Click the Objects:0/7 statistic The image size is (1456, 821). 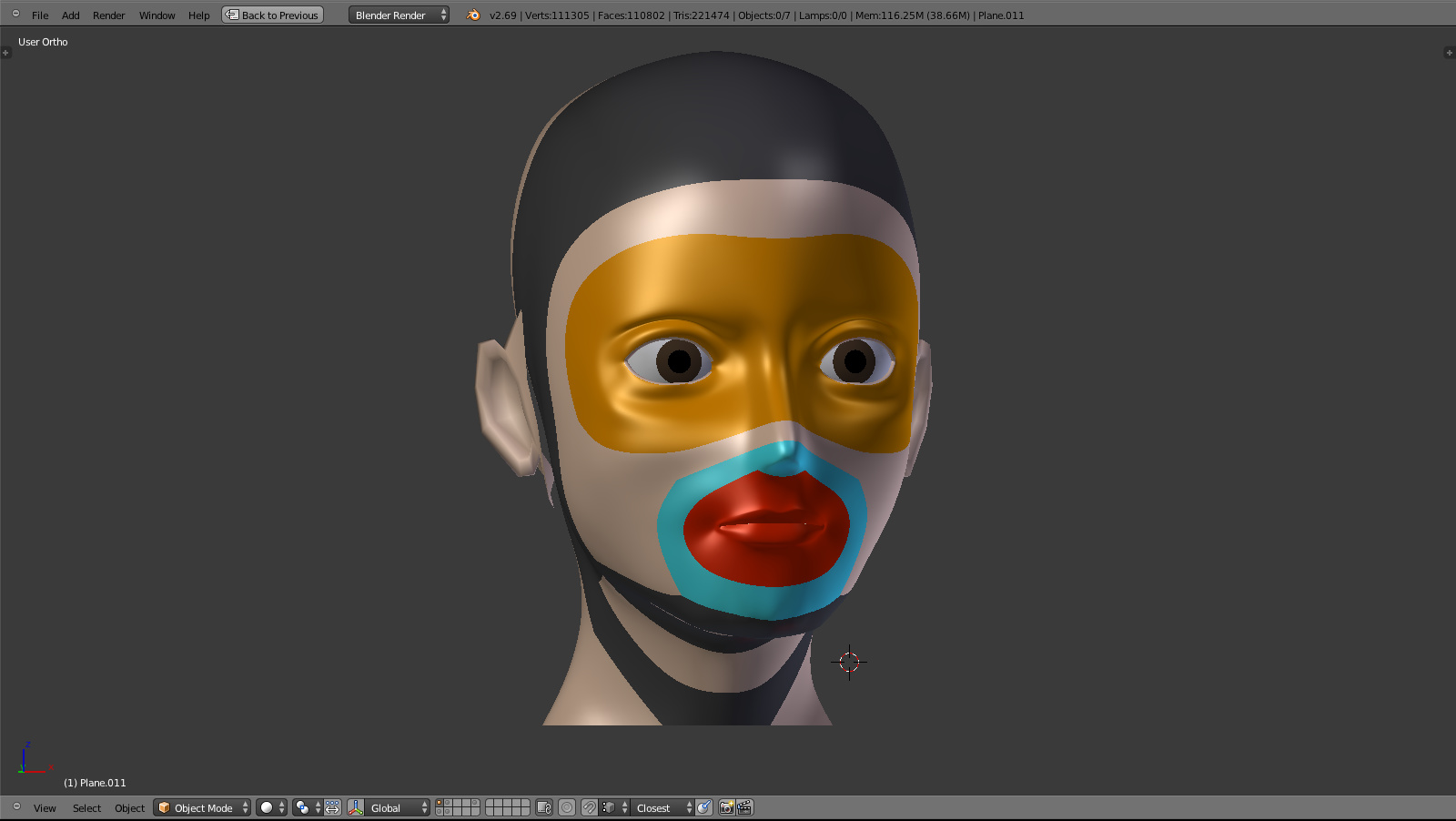pos(764,15)
